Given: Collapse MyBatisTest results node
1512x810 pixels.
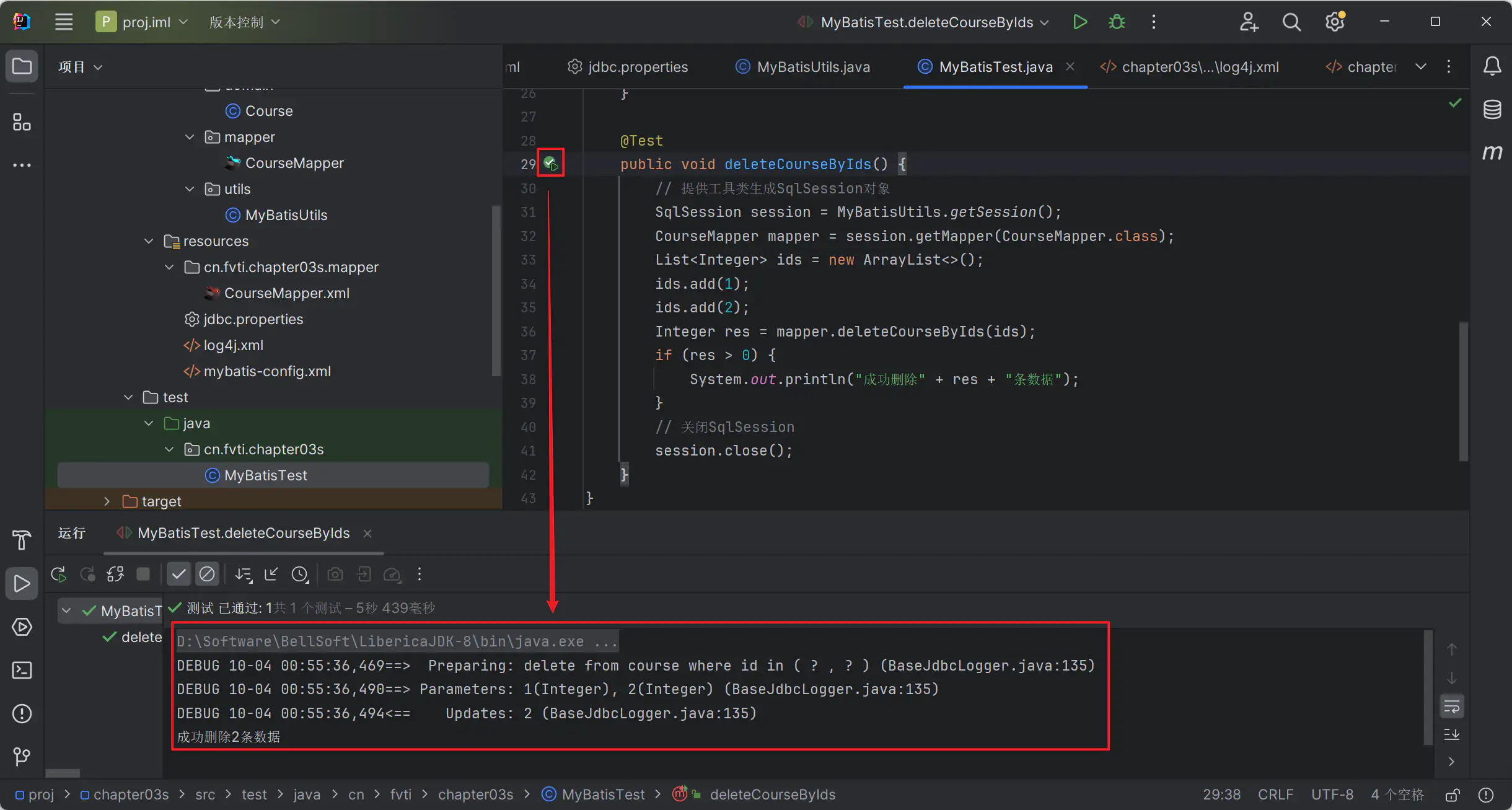Looking at the screenshot, I should (66, 610).
